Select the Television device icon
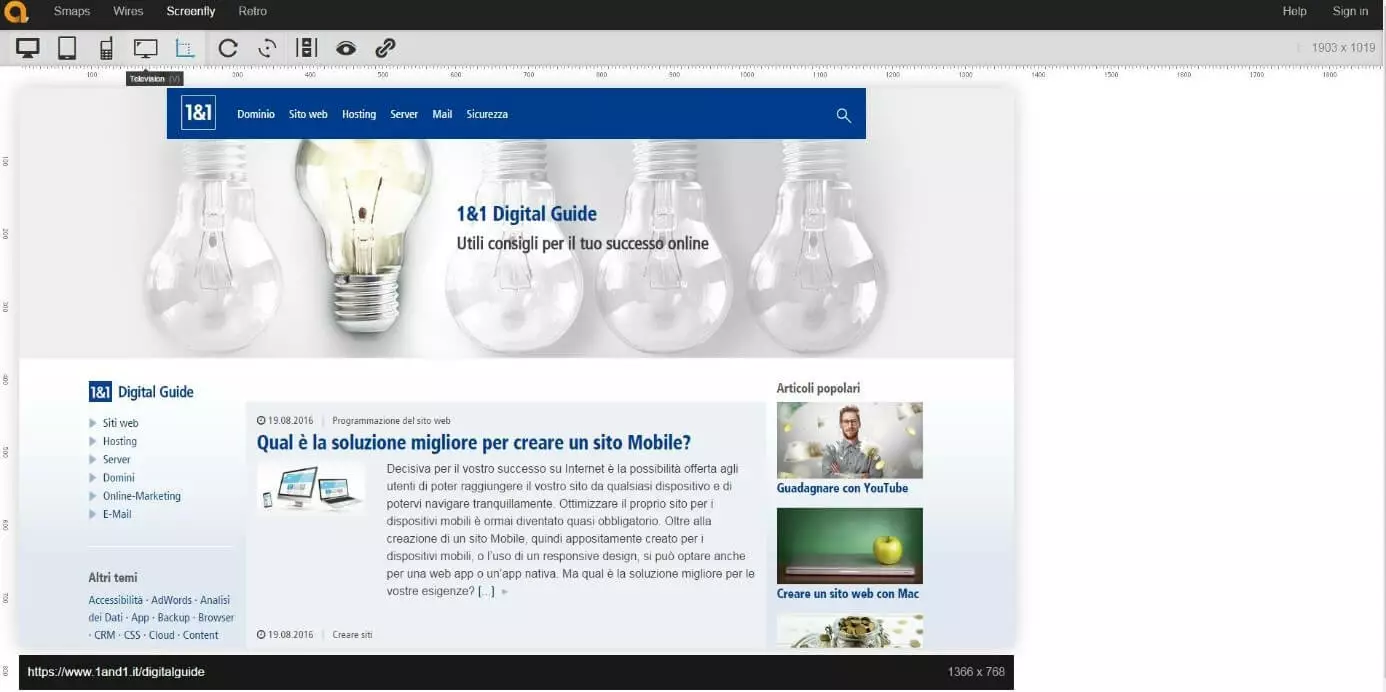 (146, 48)
